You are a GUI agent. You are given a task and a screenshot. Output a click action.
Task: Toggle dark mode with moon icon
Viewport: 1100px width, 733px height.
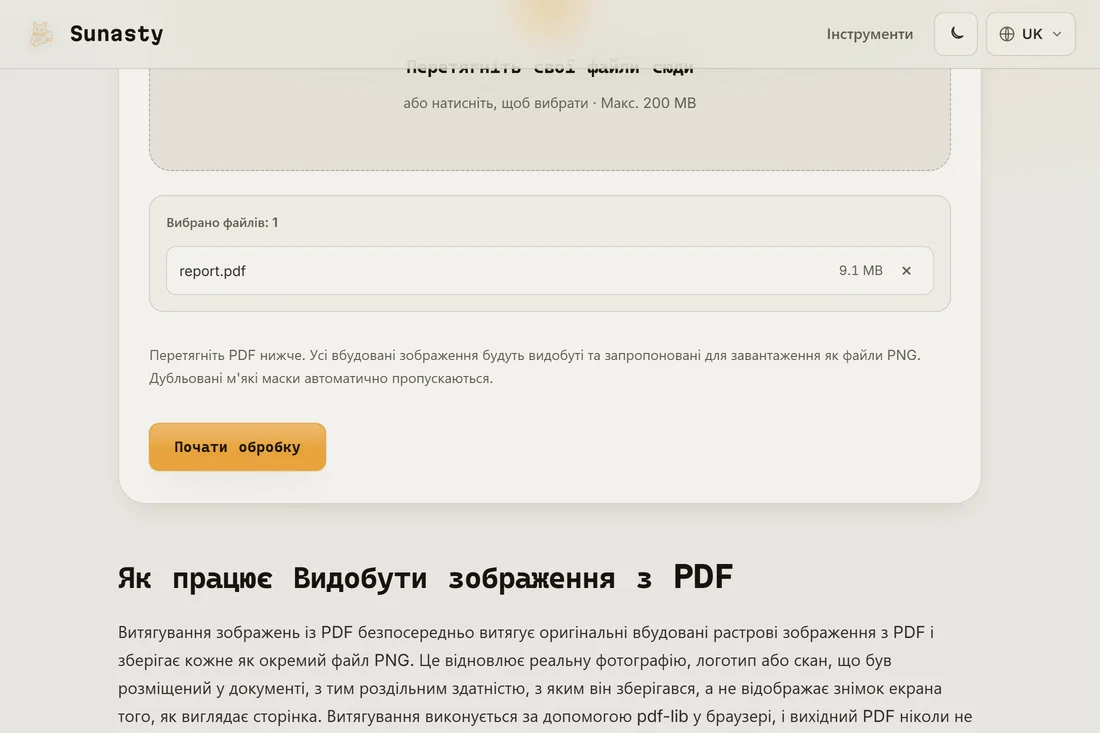955,34
